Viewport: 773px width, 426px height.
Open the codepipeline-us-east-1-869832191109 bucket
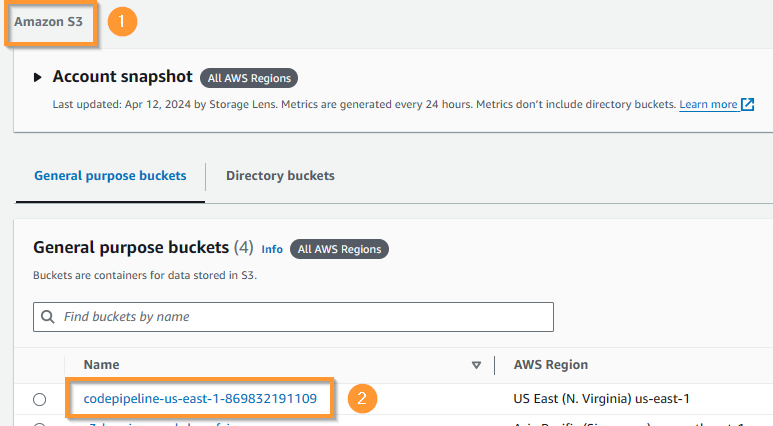(x=200, y=398)
